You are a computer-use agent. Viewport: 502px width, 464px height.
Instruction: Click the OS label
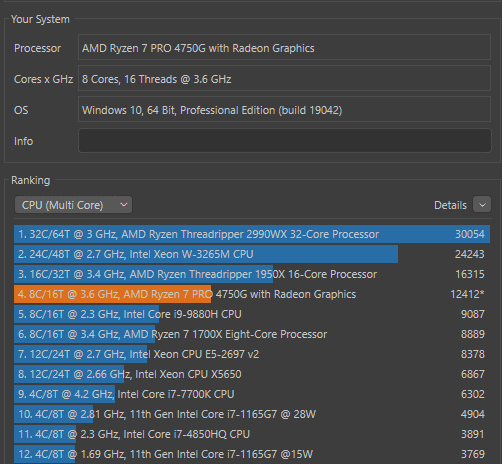(x=21, y=110)
